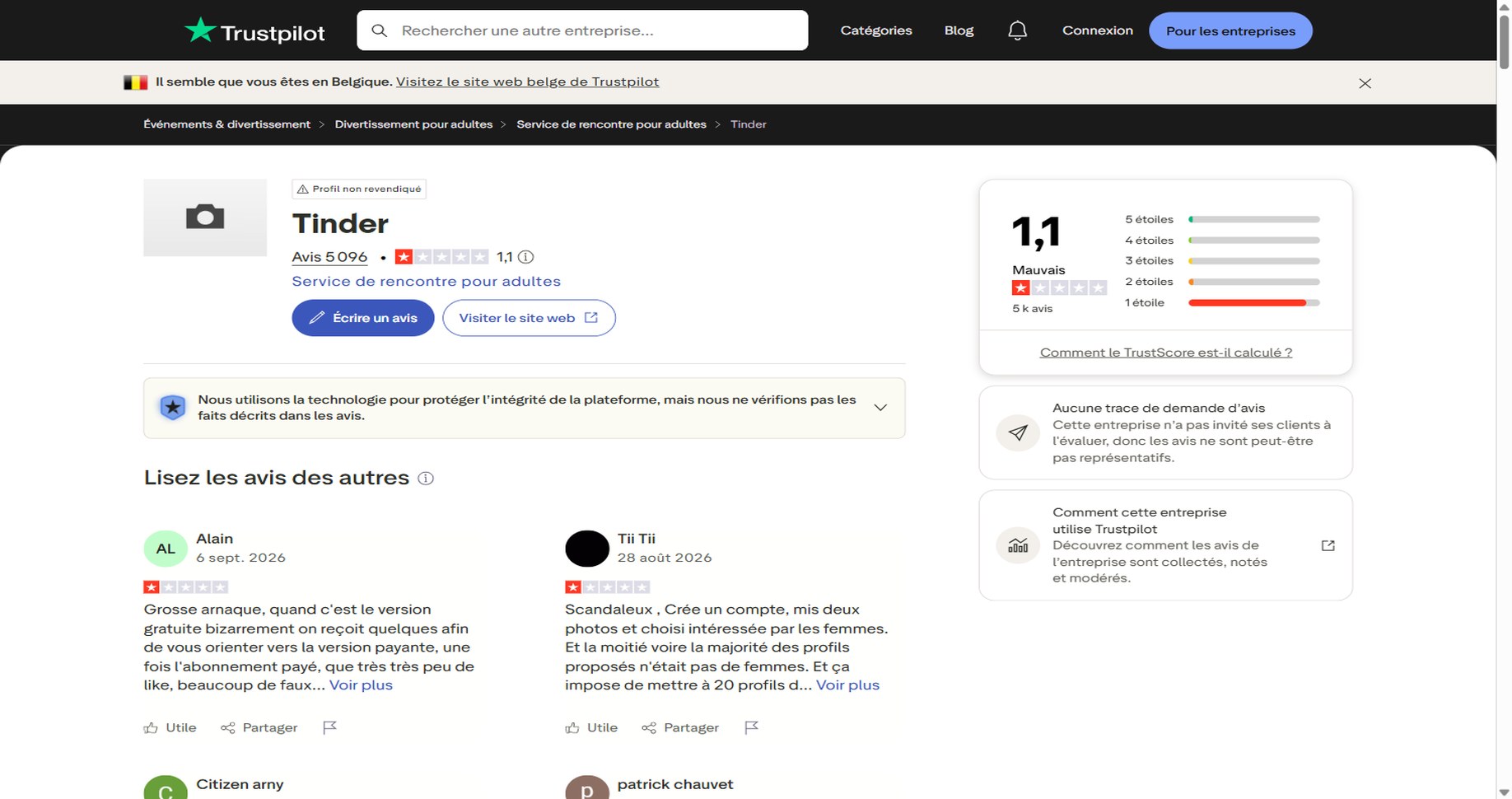The height and width of the screenshot is (799, 1512).
Task: Share Tii Tii's review
Action: (680, 728)
